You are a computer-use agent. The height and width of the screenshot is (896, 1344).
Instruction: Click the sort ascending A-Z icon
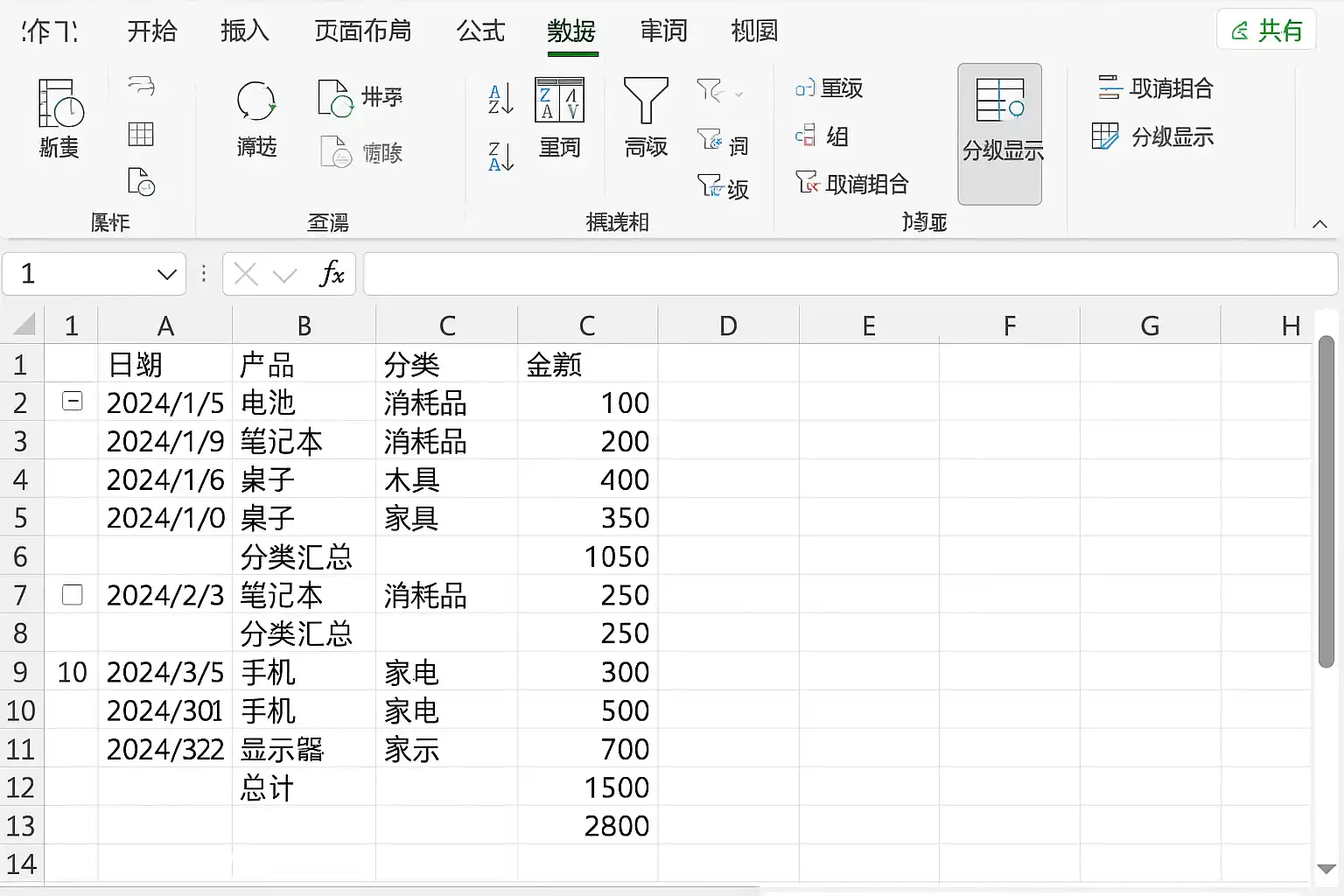500,99
